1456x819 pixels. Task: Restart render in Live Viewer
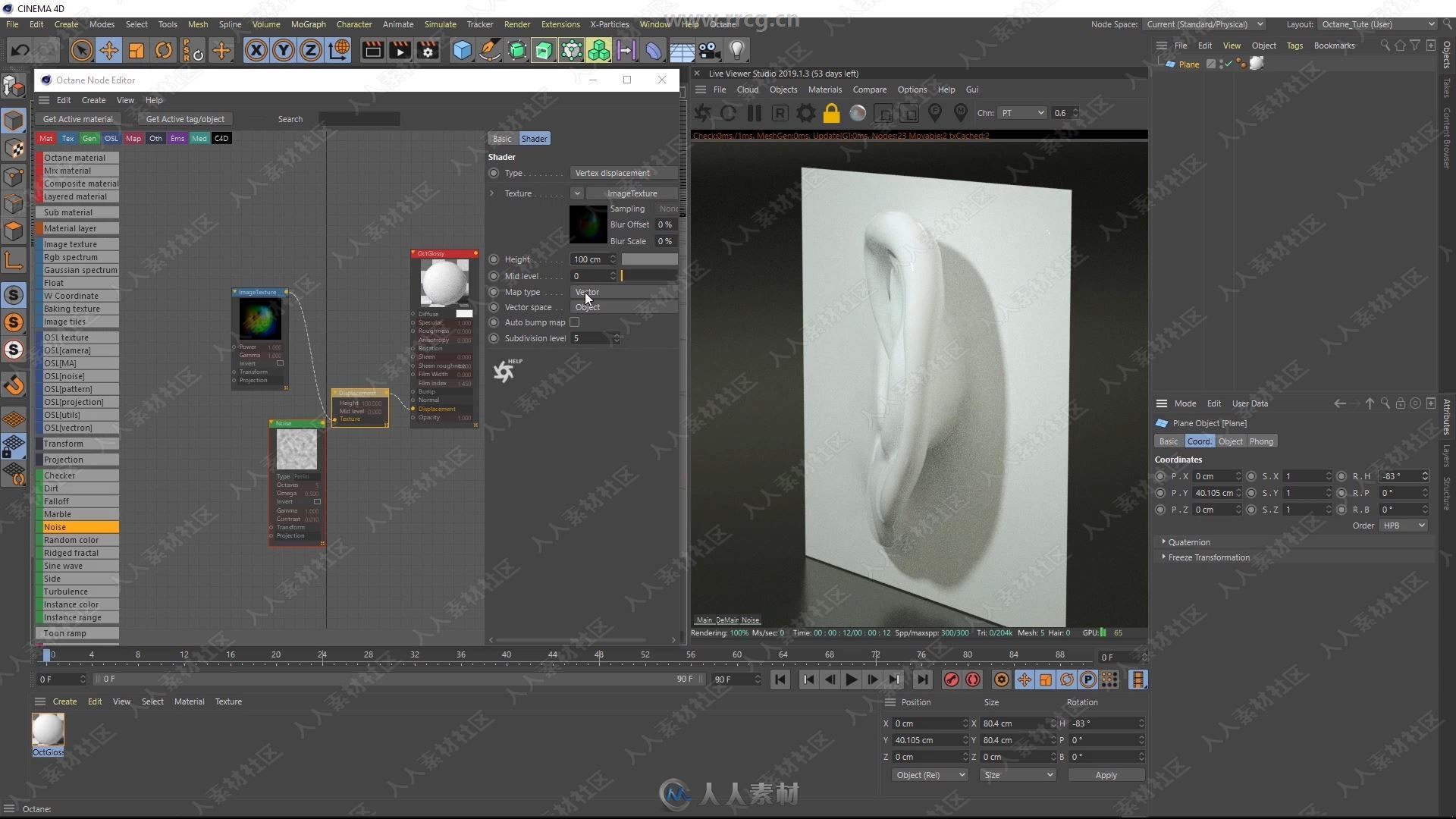pyautogui.click(x=728, y=113)
